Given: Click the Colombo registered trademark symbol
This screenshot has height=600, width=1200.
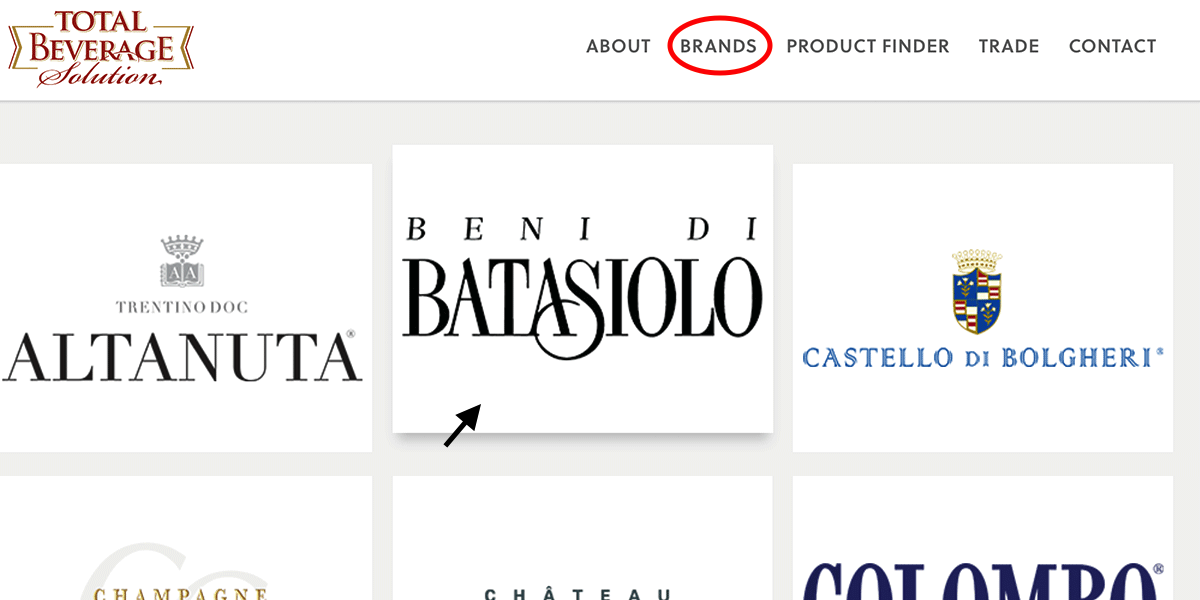Looking at the screenshot, I should [x=1158, y=568].
